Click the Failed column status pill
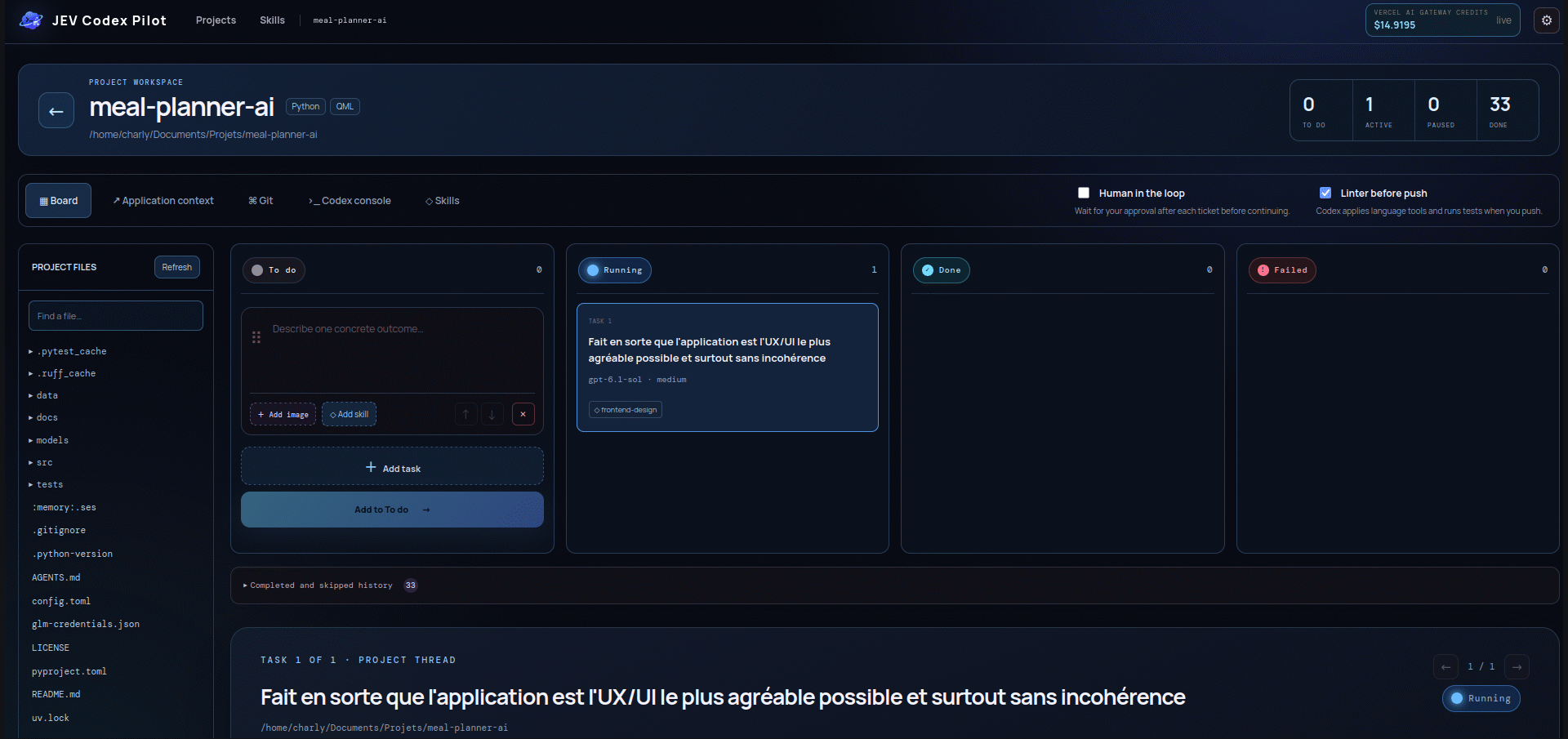The width and height of the screenshot is (1568, 739). coord(1282,270)
